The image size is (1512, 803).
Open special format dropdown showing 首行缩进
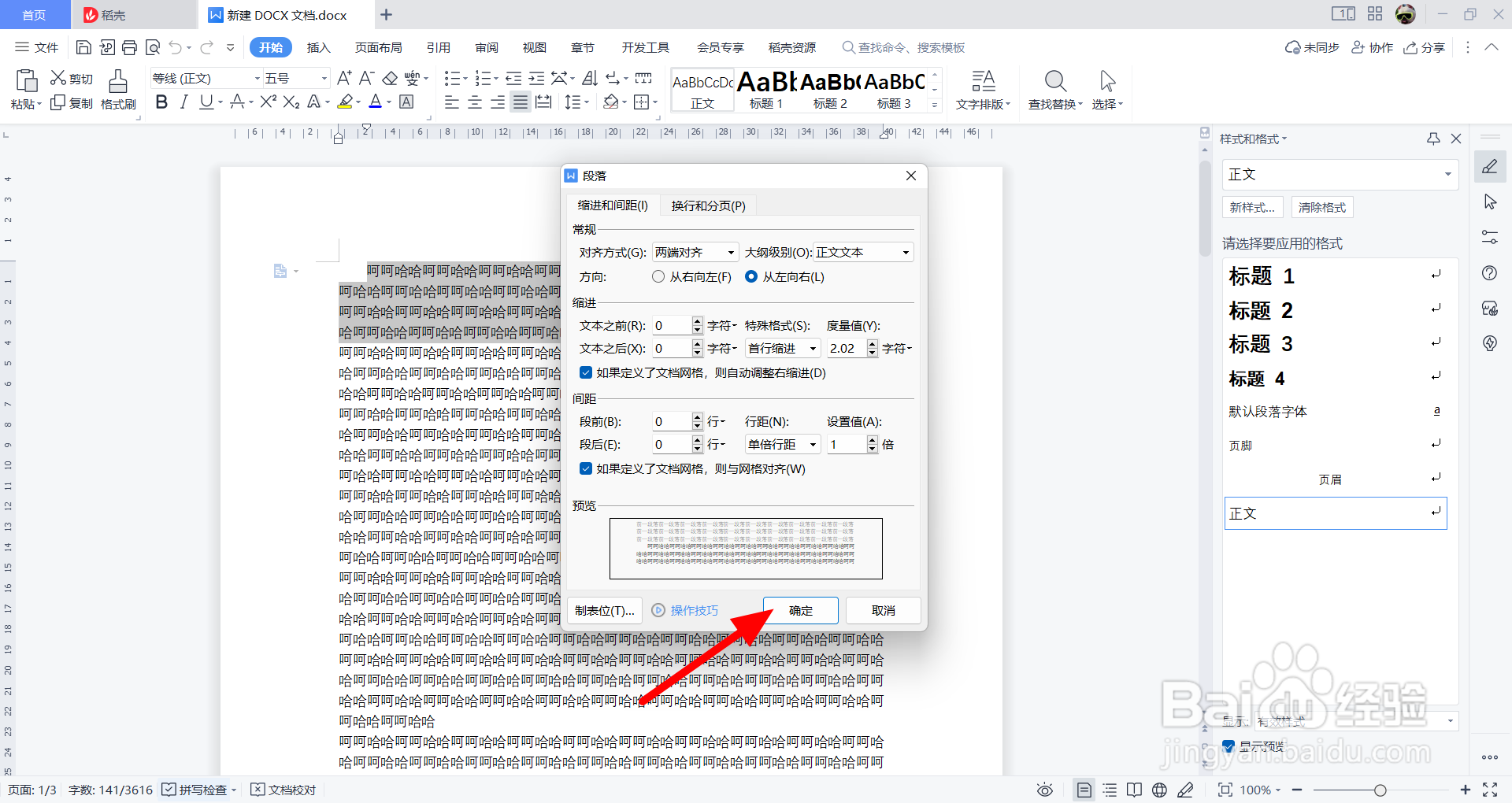click(x=783, y=348)
